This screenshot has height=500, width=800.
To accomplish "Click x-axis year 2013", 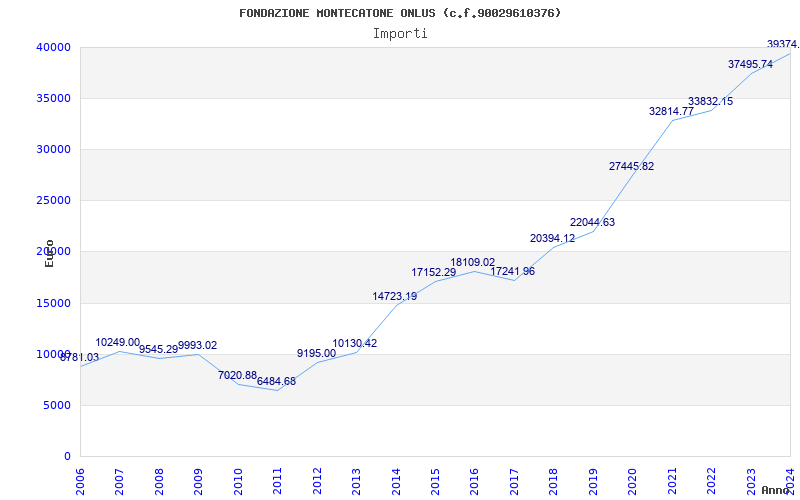I will pos(357,481).
